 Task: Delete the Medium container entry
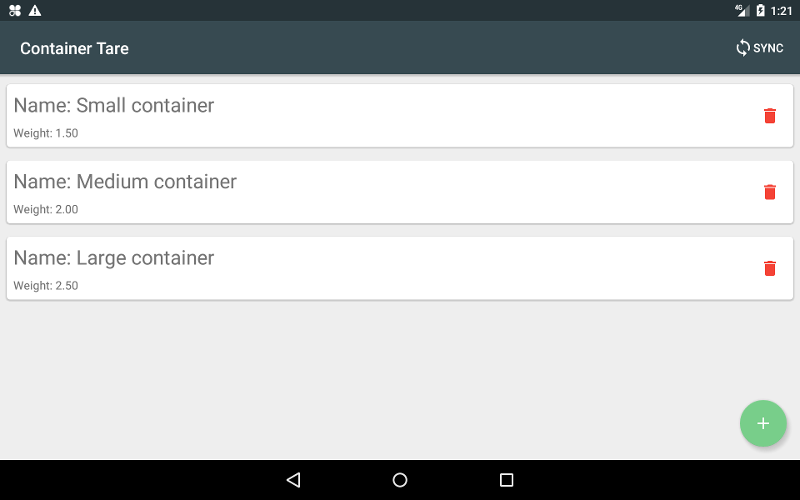tap(769, 192)
